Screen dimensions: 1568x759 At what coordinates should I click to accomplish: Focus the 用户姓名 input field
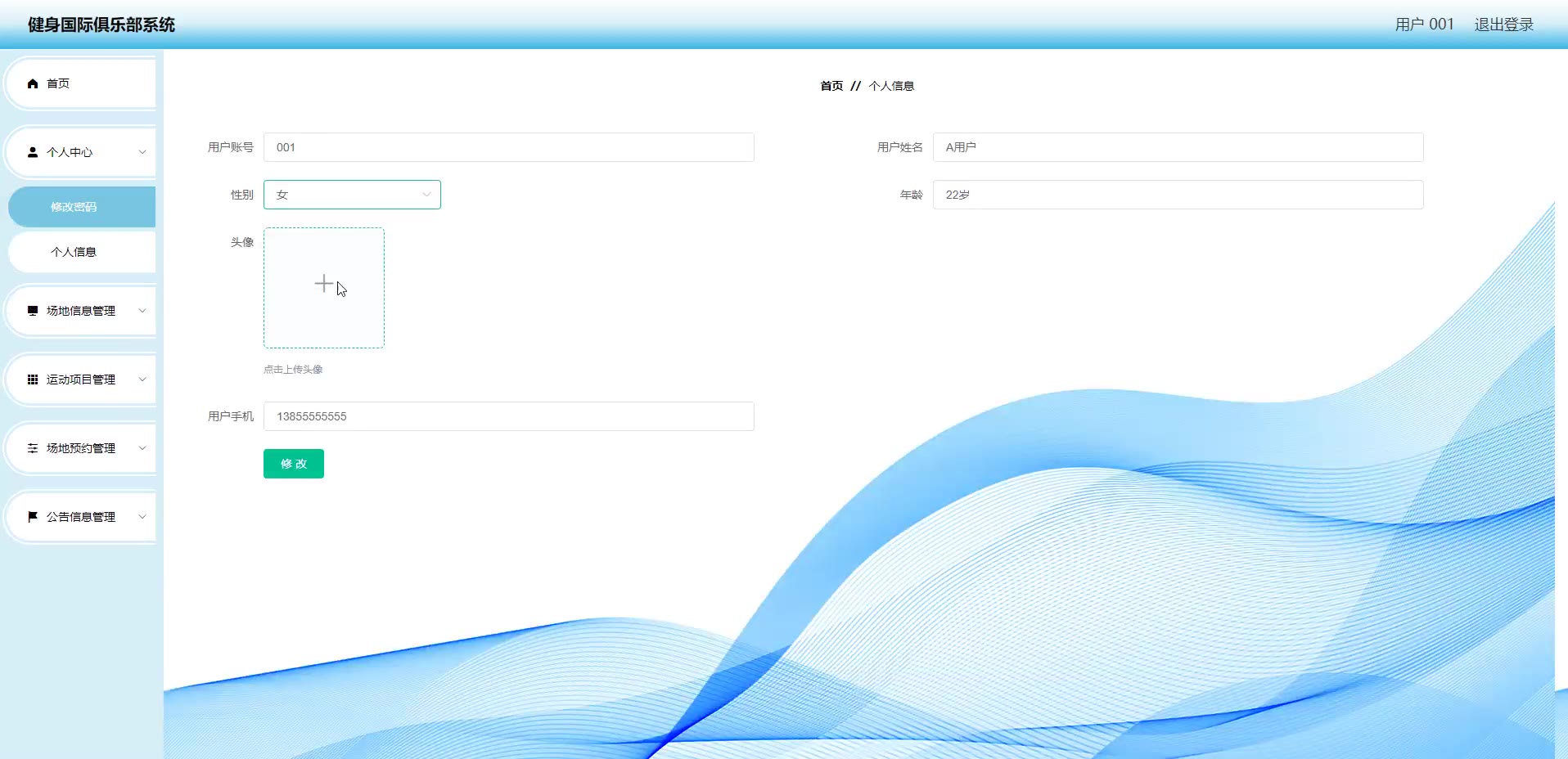point(1178,147)
